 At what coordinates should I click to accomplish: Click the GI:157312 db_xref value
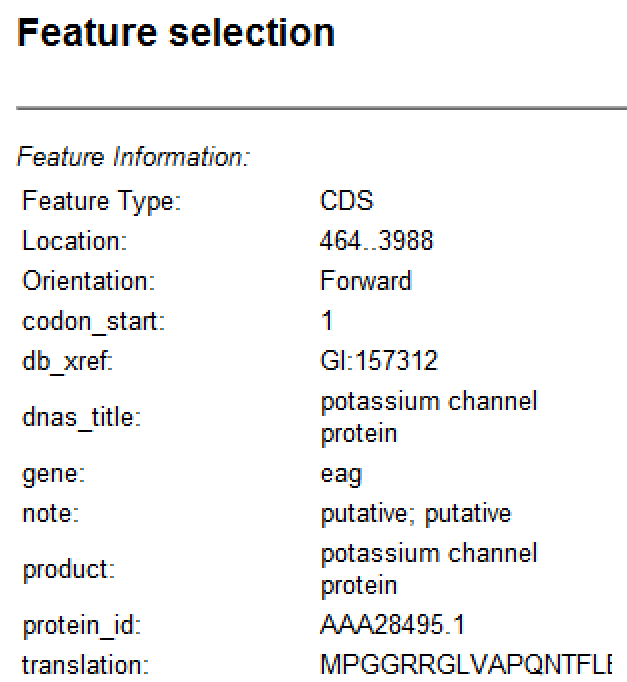coord(378,361)
